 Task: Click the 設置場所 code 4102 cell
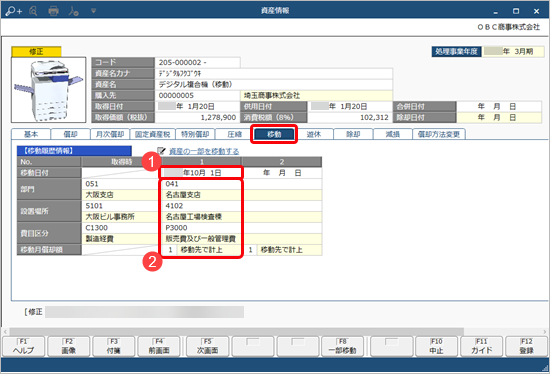202,206
